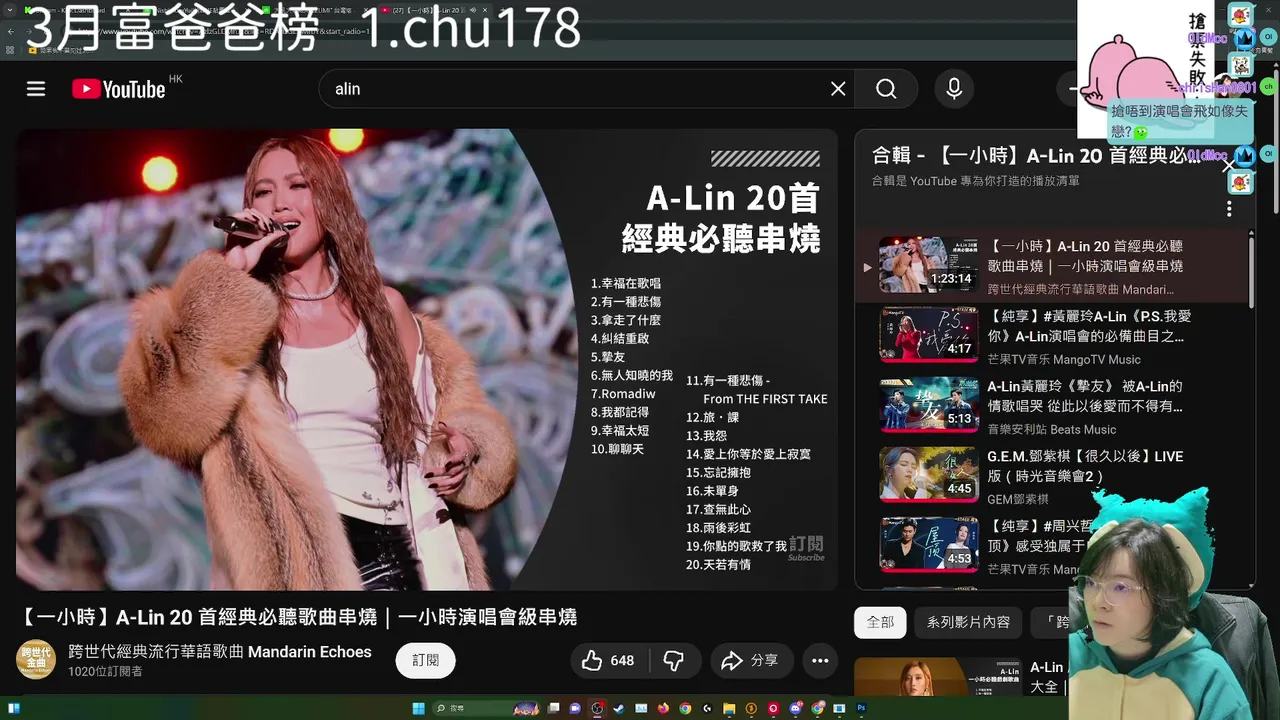Start voice search with microphone icon
1280x720 pixels.
(x=954, y=89)
